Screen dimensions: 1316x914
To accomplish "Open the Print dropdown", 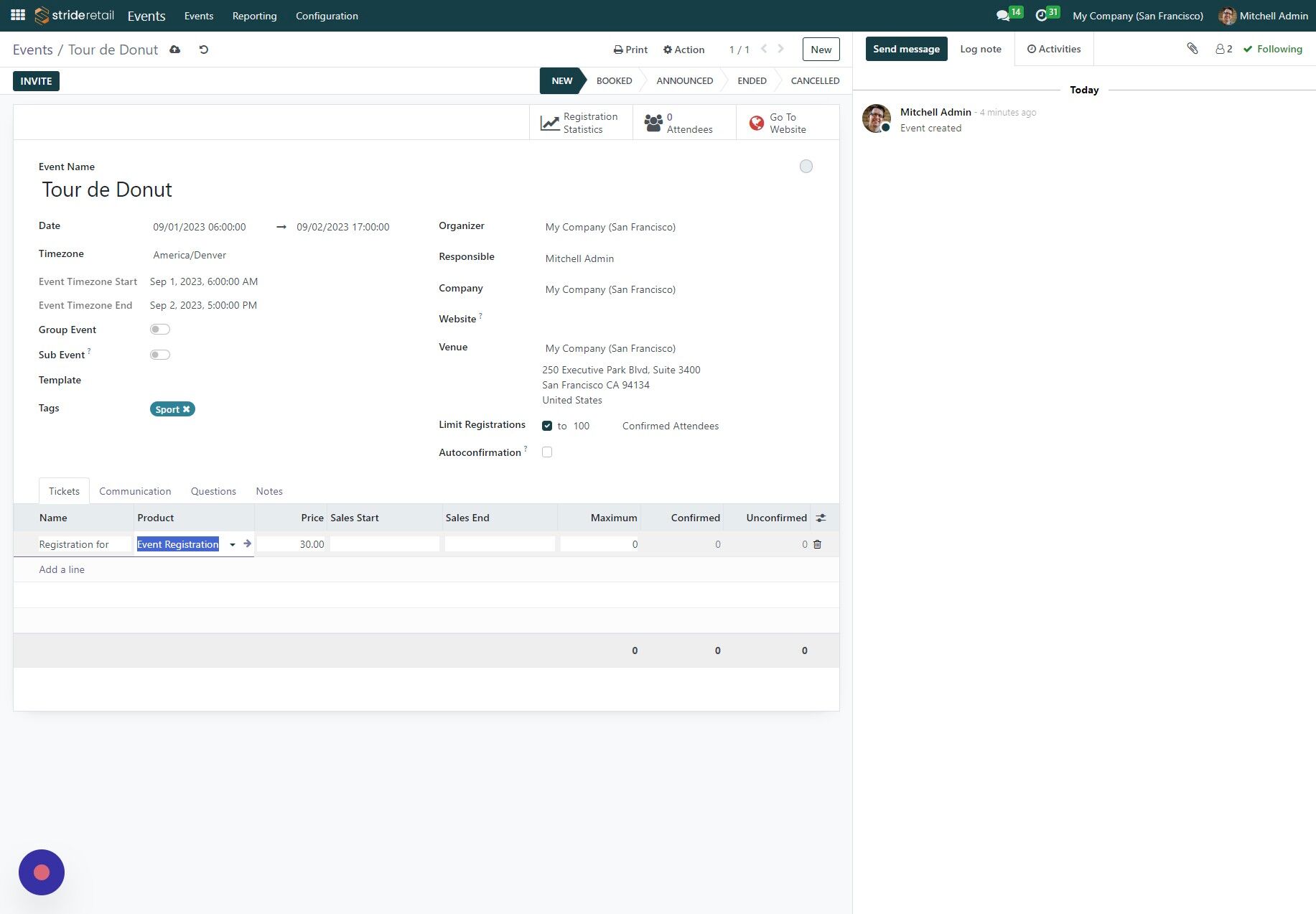I will 630,50.
